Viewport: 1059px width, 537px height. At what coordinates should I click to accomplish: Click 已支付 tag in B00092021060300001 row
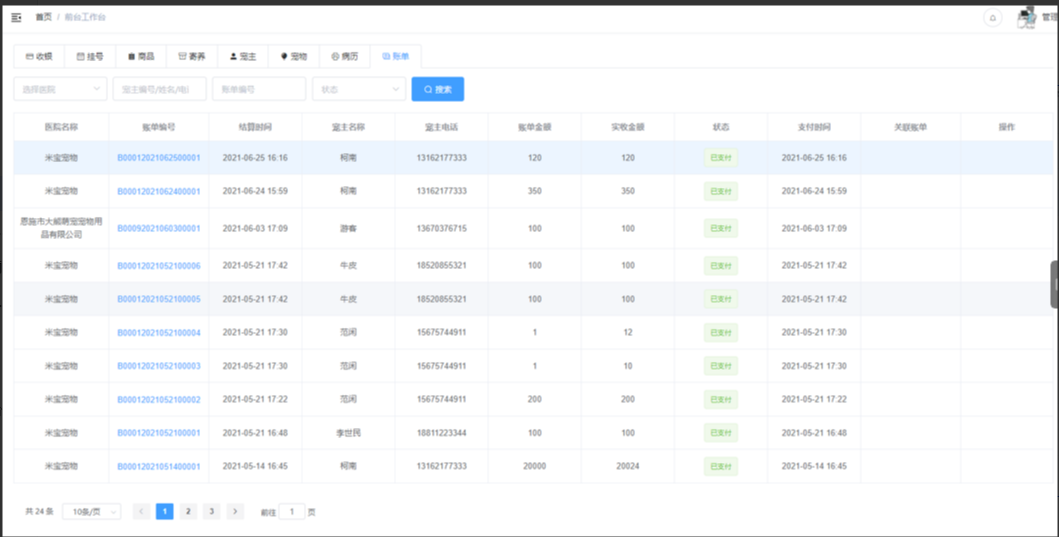click(721, 229)
